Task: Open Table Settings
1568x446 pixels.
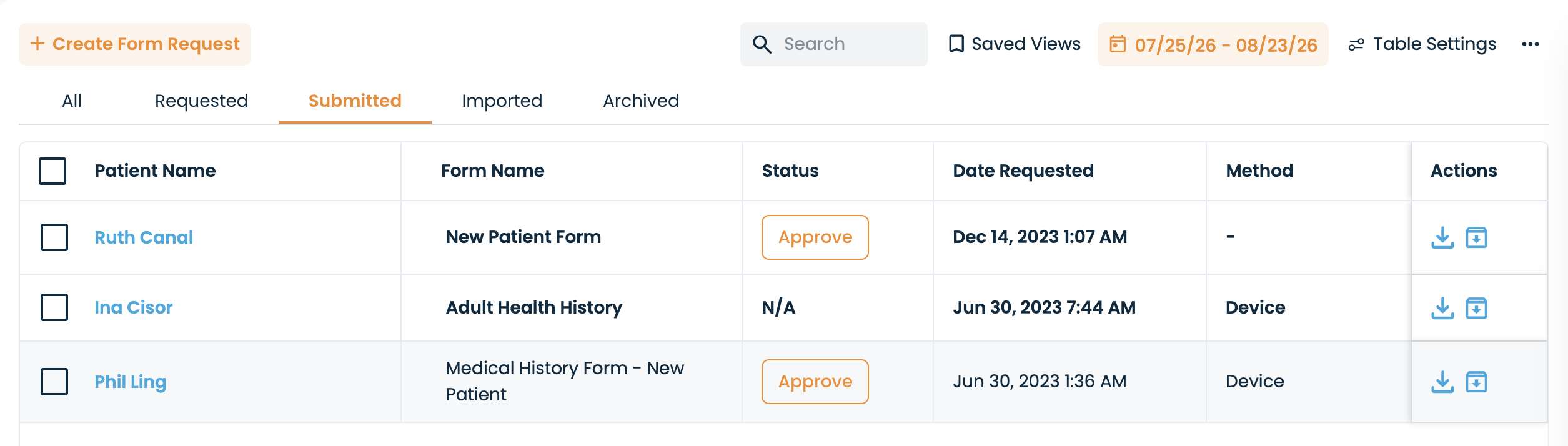Action: [x=1422, y=44]
